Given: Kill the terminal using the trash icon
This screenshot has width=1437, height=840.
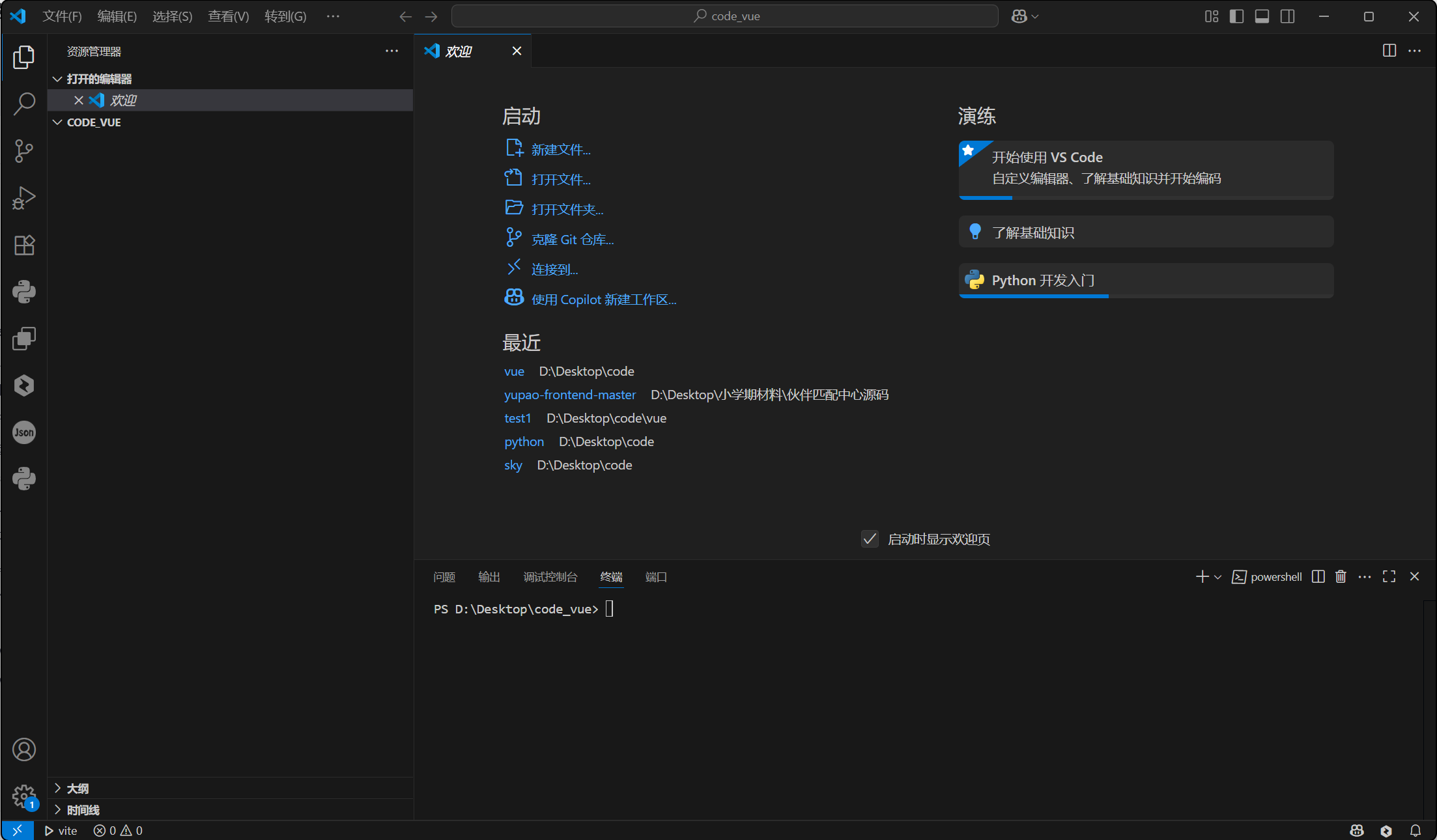Looking at the screenshot, I should 1340,576.
